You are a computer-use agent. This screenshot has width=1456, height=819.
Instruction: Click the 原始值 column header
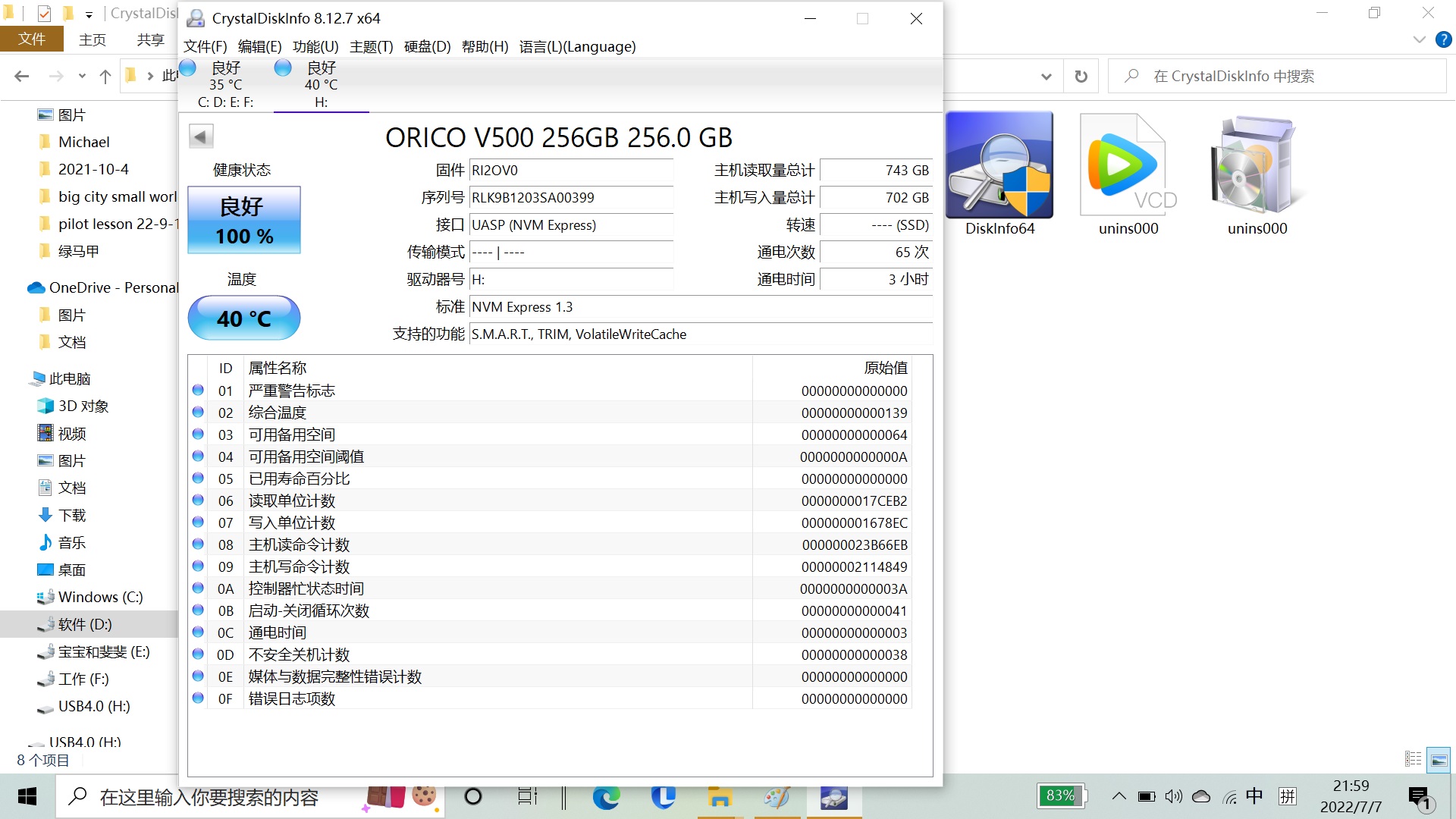point(885,368)
